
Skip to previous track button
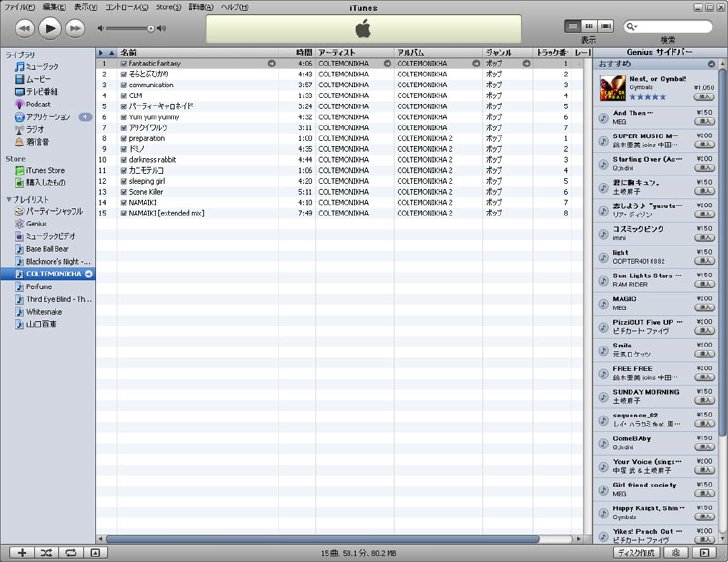[25, 28]
